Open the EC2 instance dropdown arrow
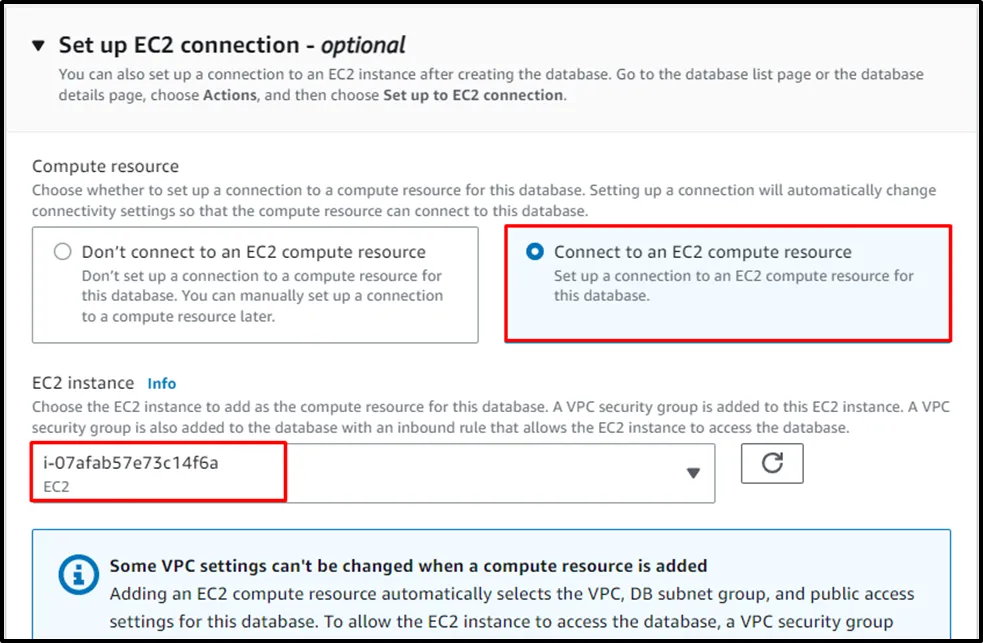Viewport: 983px width, 643px height. 693,473
